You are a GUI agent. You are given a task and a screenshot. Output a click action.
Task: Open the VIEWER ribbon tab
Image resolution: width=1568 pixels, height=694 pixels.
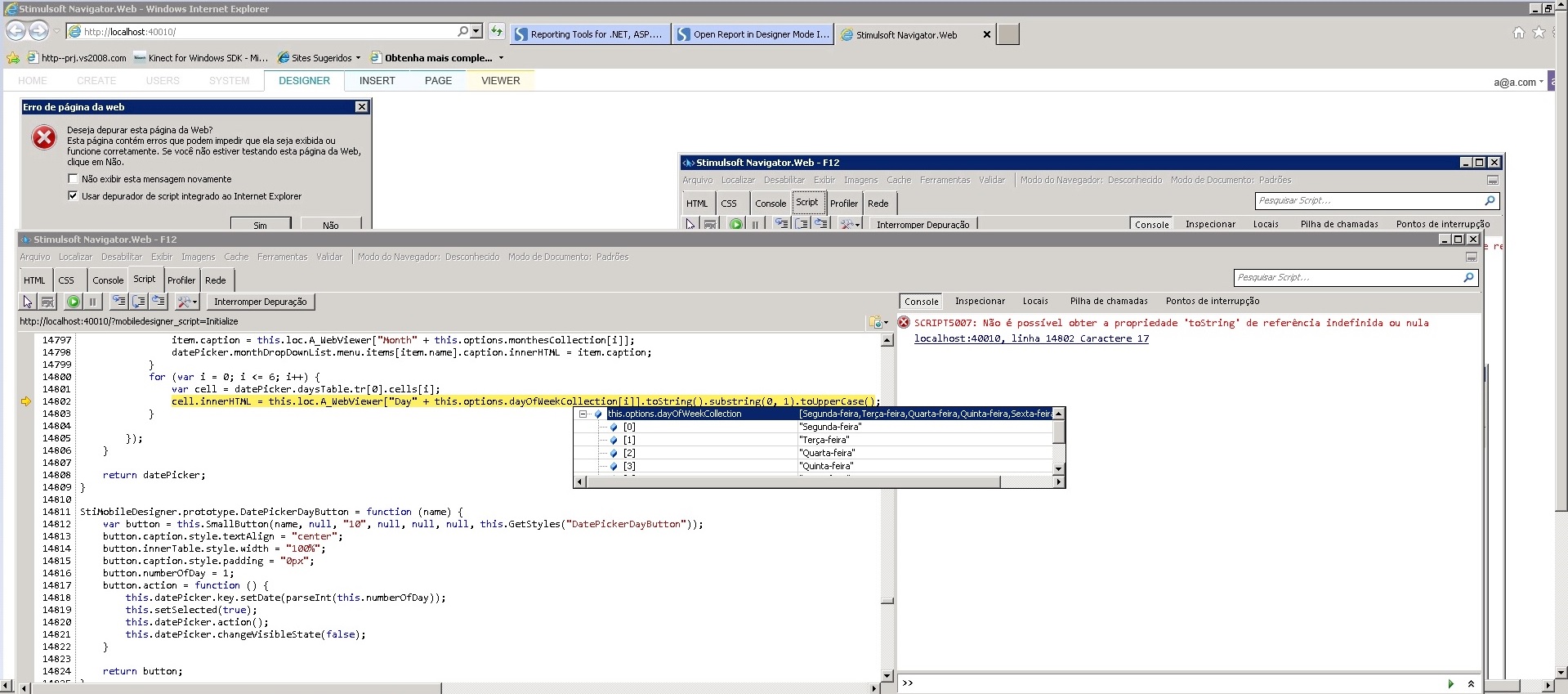click(500, 81)
